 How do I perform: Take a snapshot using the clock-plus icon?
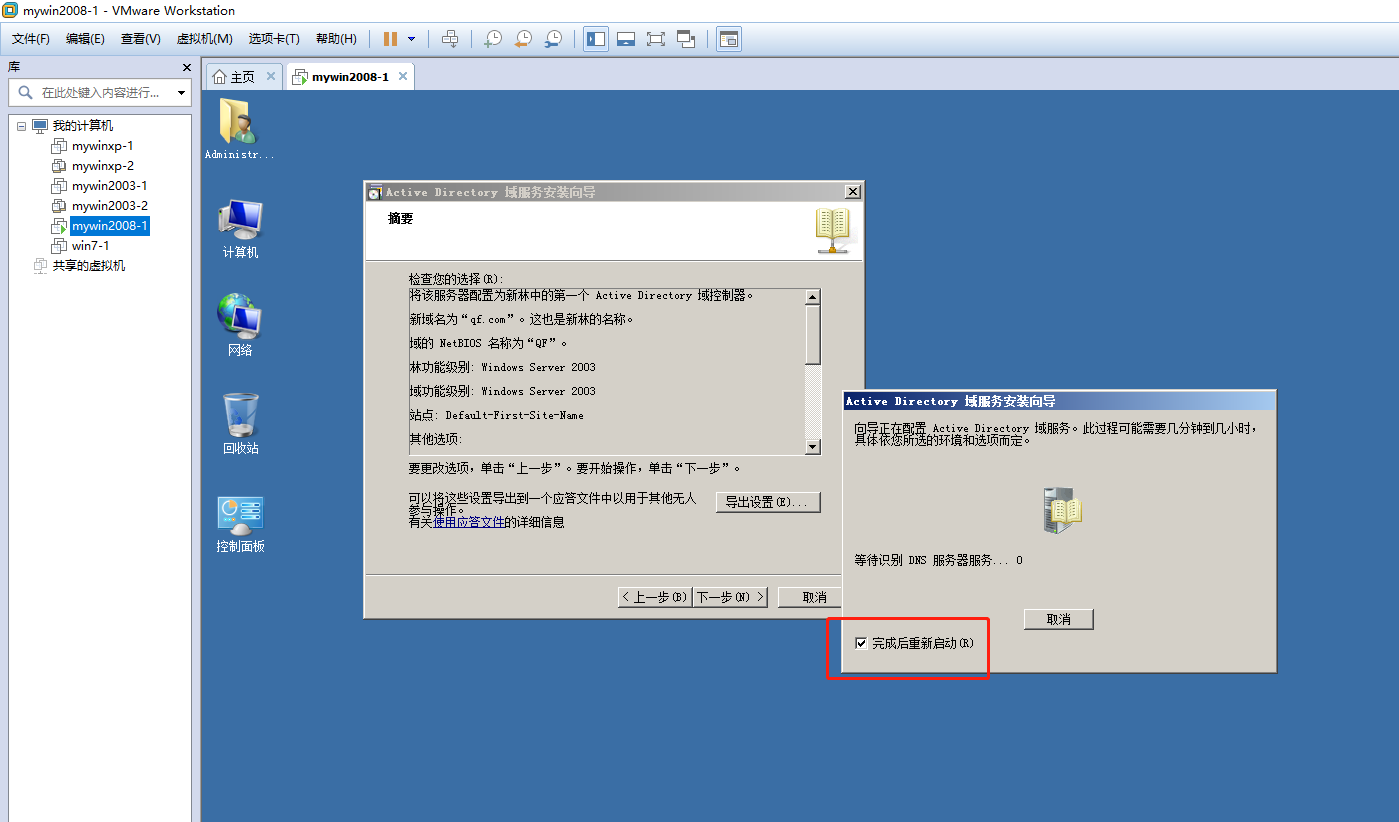point(492,39)
